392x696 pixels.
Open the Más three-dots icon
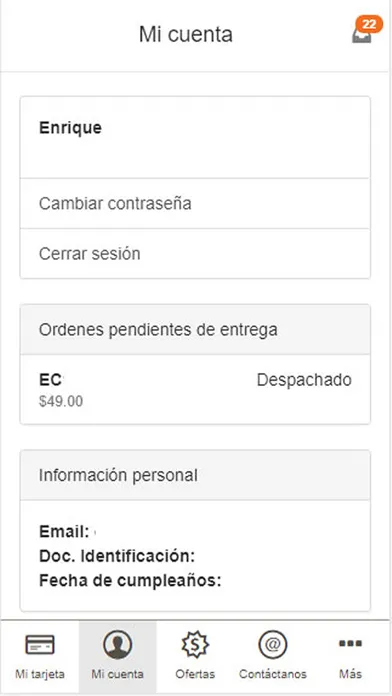(x=350, y=643)
